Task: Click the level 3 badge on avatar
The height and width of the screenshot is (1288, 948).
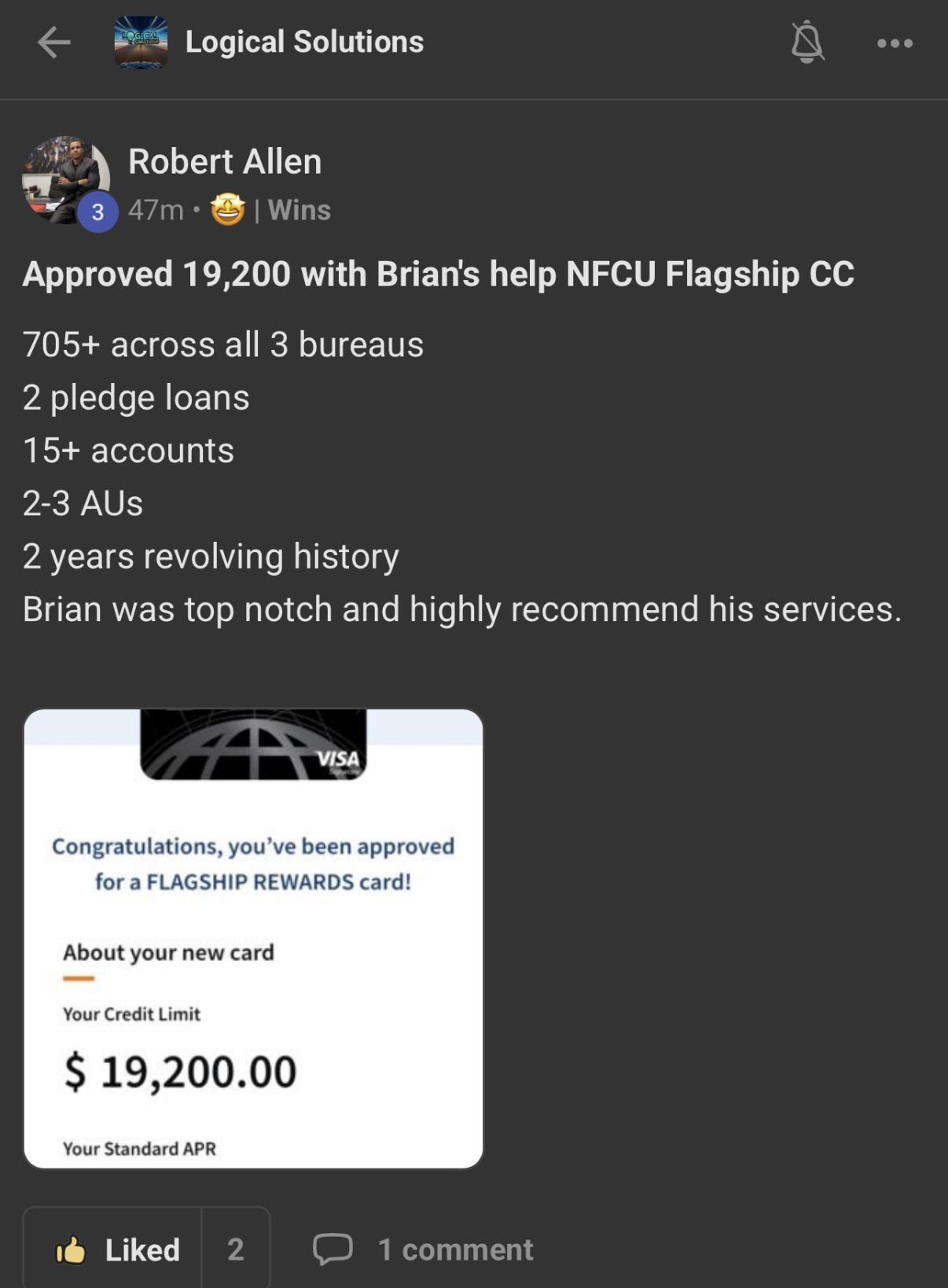Action: point(97,212)
